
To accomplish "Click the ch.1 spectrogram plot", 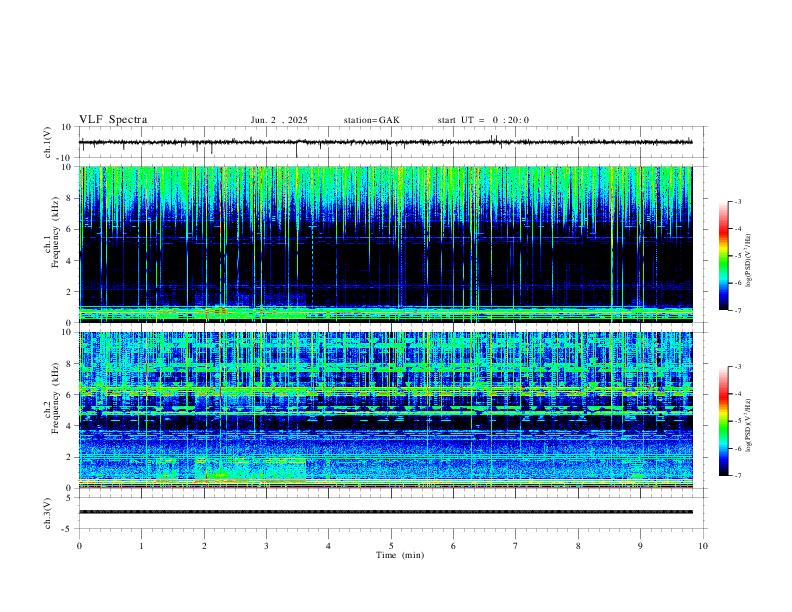I will (x=385, y=244).
